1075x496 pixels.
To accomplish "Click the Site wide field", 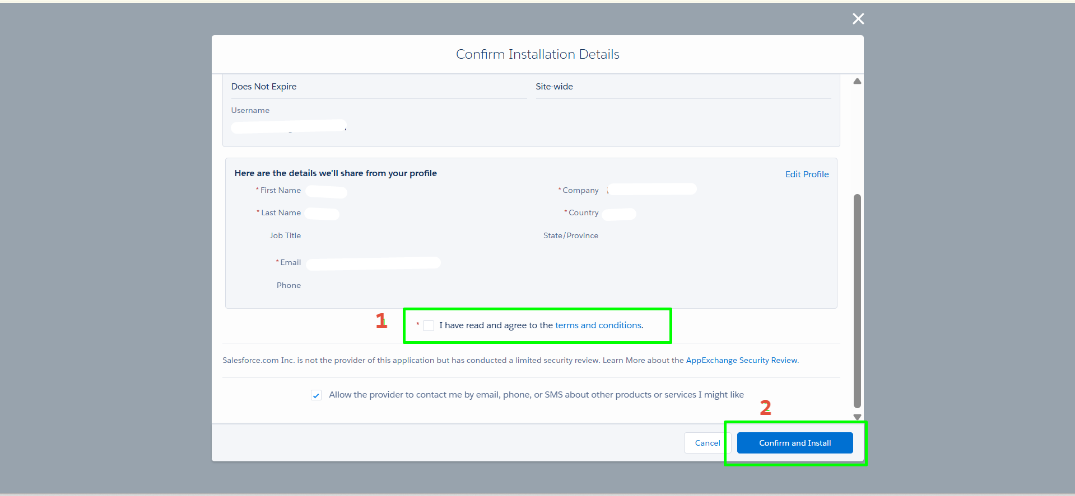I will click(x=555, y=87).
